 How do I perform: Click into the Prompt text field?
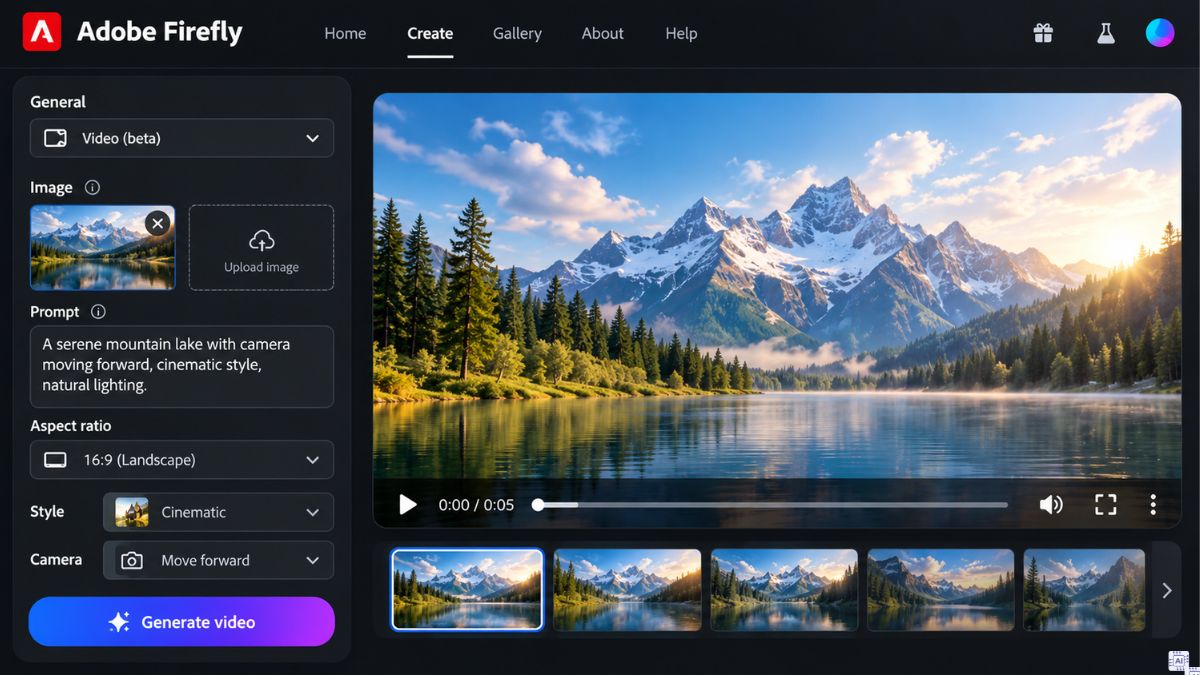coord(182,366)
